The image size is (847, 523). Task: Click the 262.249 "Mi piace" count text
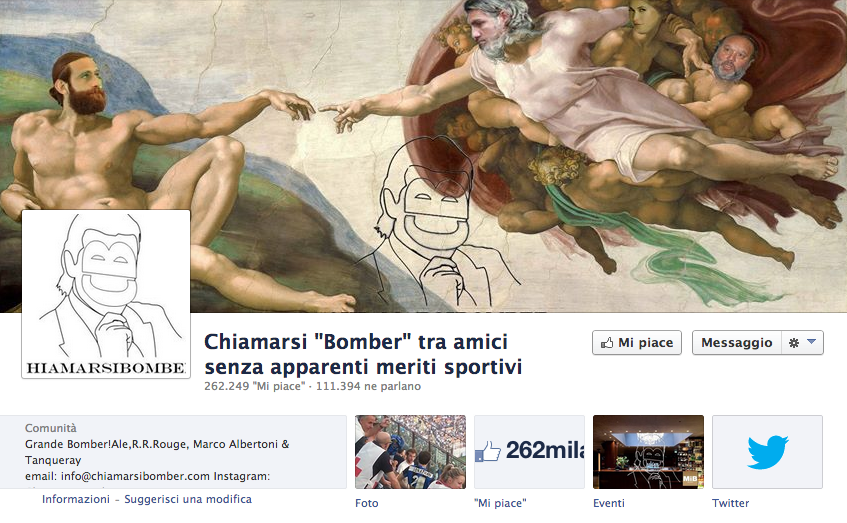(254, 386)
